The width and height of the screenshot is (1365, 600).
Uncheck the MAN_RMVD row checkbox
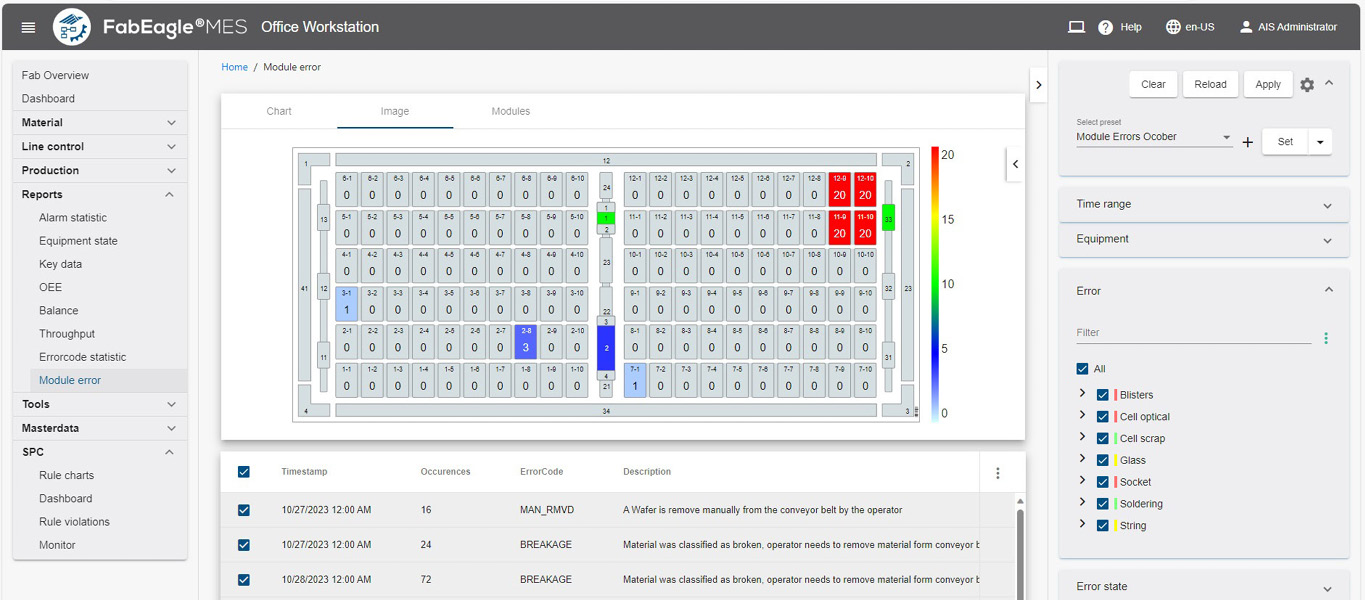[x=244, y=510]
